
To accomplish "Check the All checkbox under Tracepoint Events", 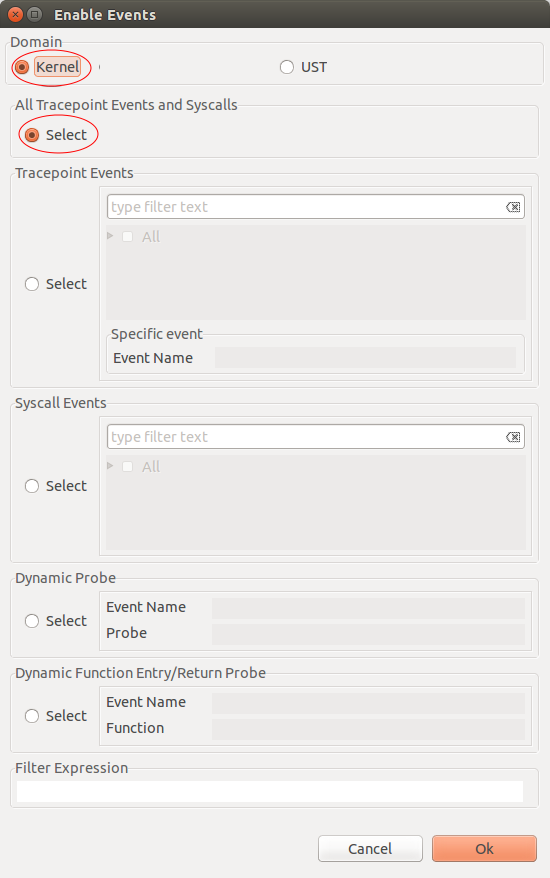I will coord(128,236).
